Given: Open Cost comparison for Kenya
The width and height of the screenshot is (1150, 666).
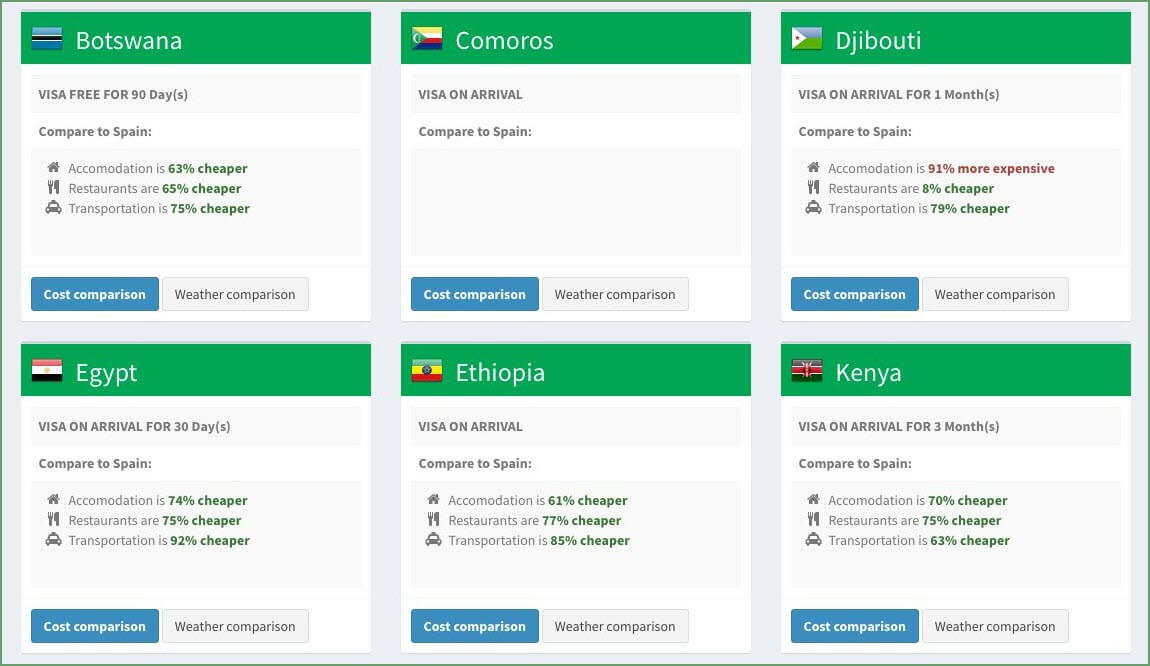Looking at the screenshot, I should [855, 626].
